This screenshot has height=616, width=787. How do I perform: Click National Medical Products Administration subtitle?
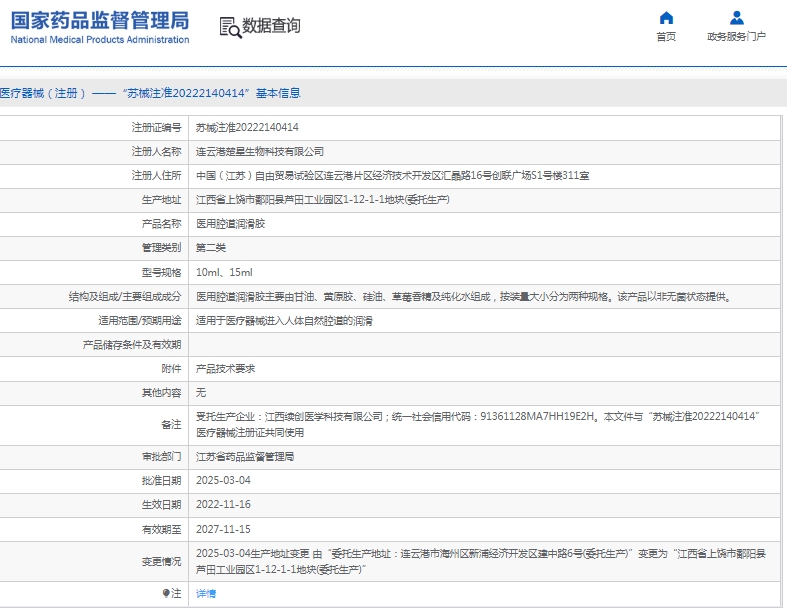point(100,40)
